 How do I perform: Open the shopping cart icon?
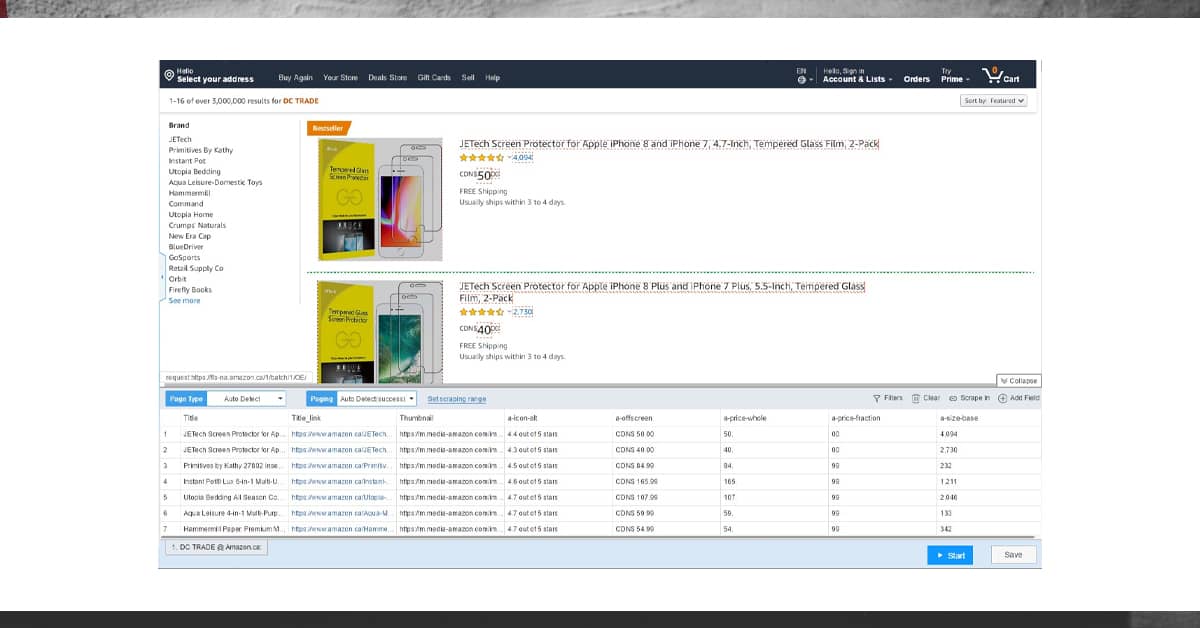[x=993, y=74]
